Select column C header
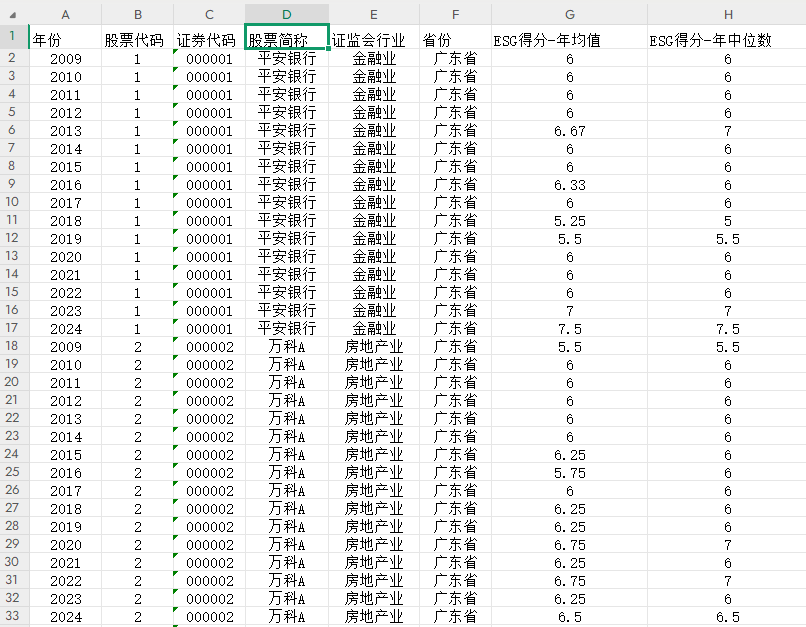This screenshot has height=627, width=806. 209,14
